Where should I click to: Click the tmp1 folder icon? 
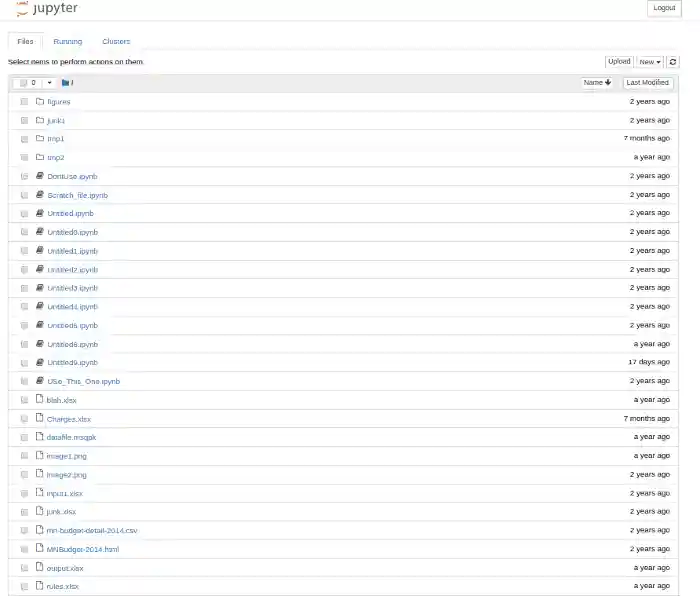40,138
